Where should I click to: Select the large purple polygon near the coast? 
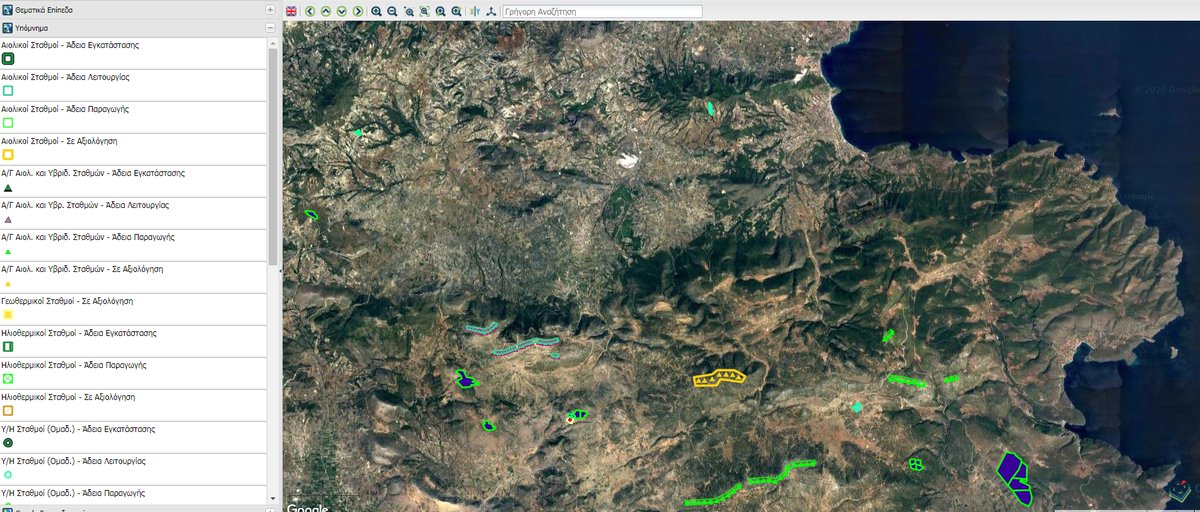(x=1015, y=477)
